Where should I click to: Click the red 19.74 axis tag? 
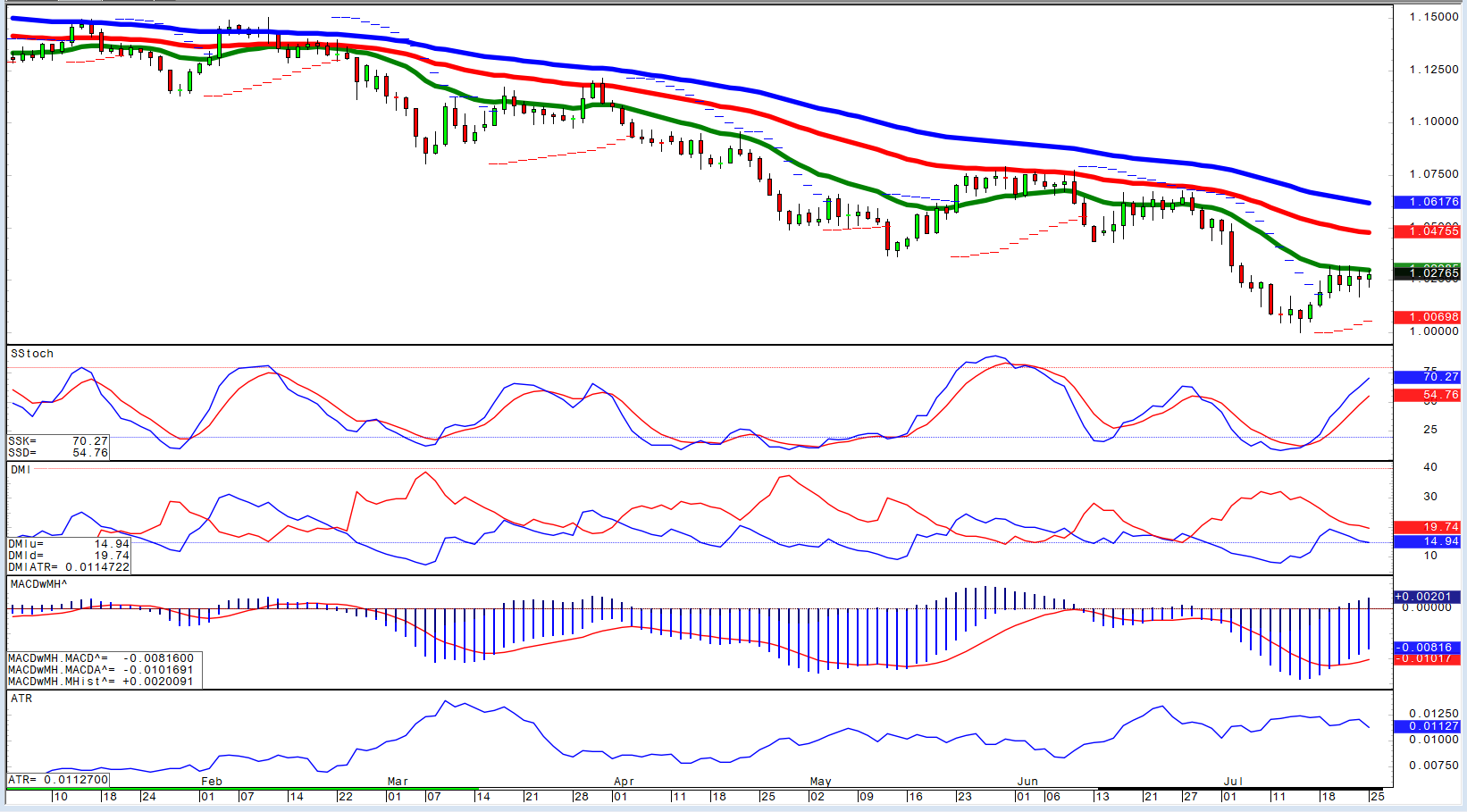[1428, 527]
